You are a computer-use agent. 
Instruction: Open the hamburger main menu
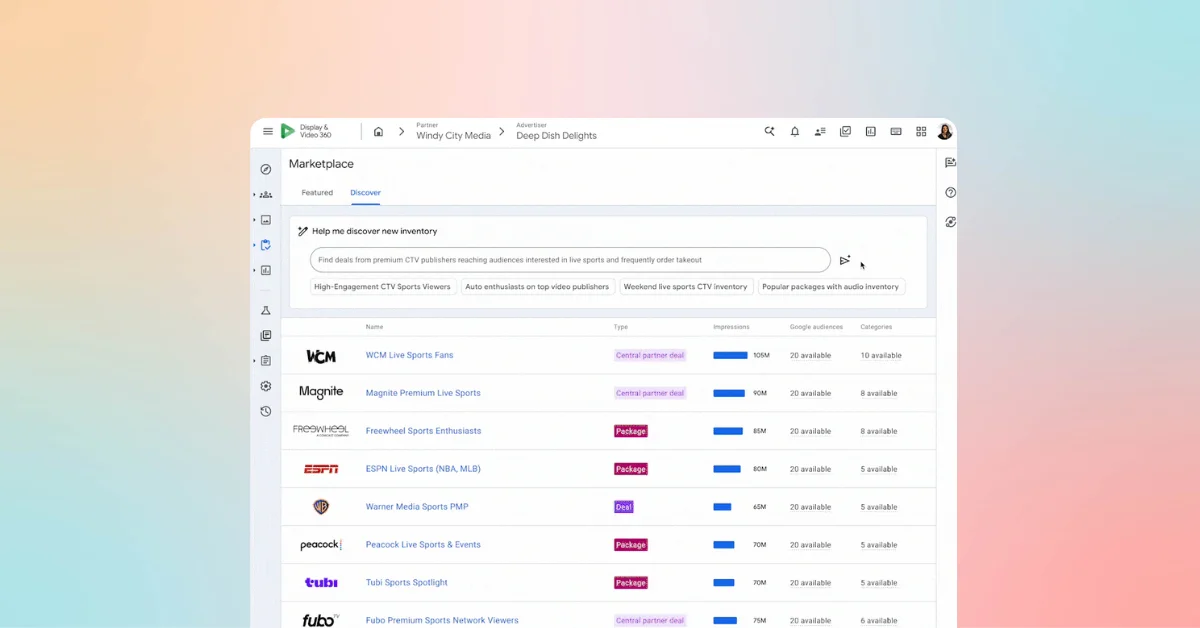268,132
